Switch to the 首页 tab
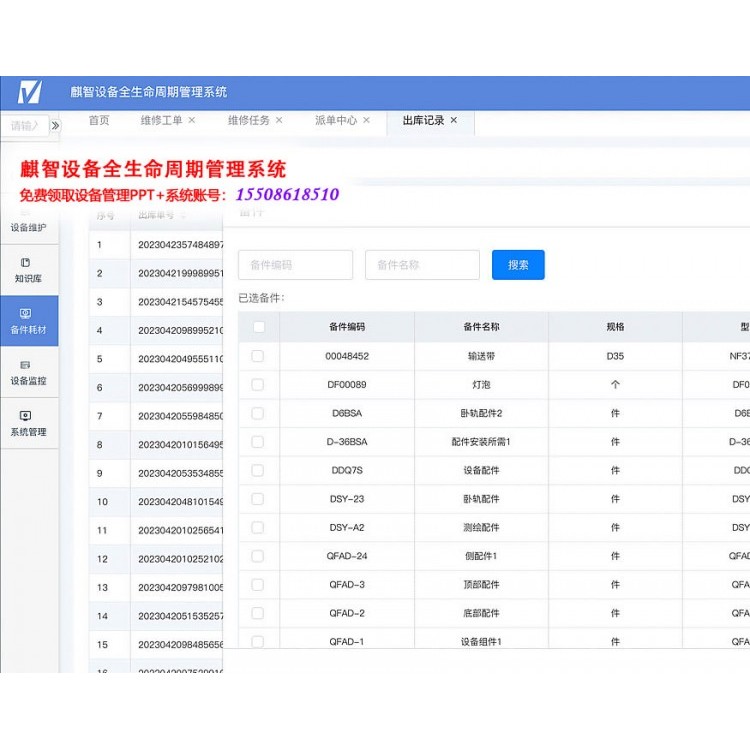This screenshot has height=750, width=750. point(99,120)
